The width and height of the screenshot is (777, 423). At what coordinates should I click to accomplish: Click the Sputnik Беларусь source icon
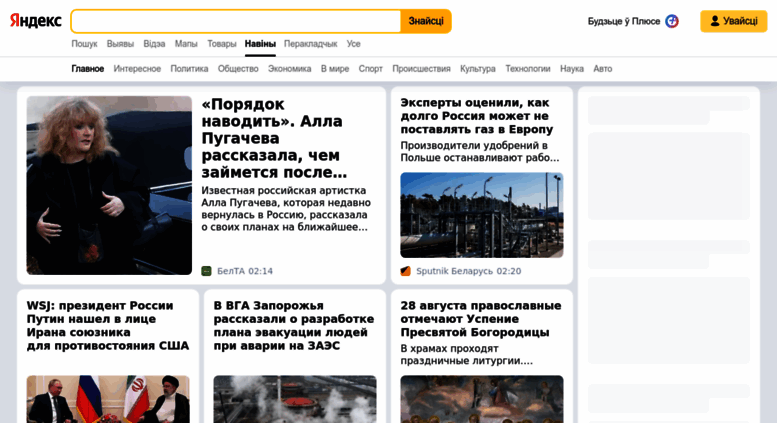(405, 271)
